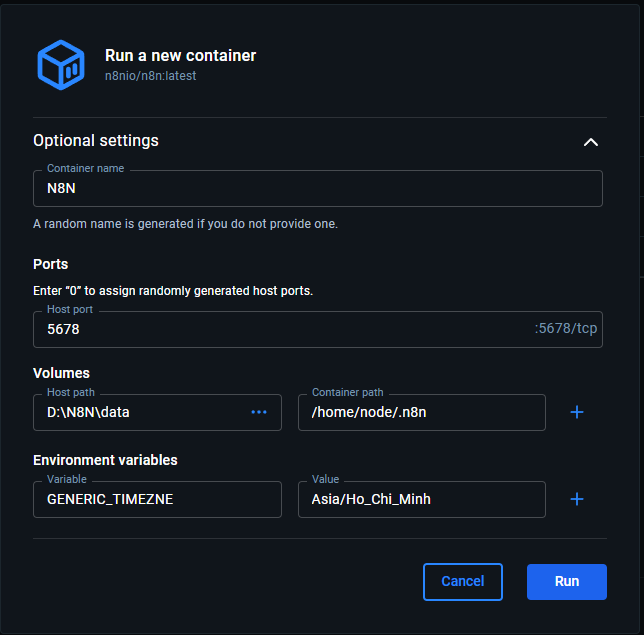Viewport: 644px width, 635px height.
Task: Edit the Container path field
Action: [x=422, y=412]
